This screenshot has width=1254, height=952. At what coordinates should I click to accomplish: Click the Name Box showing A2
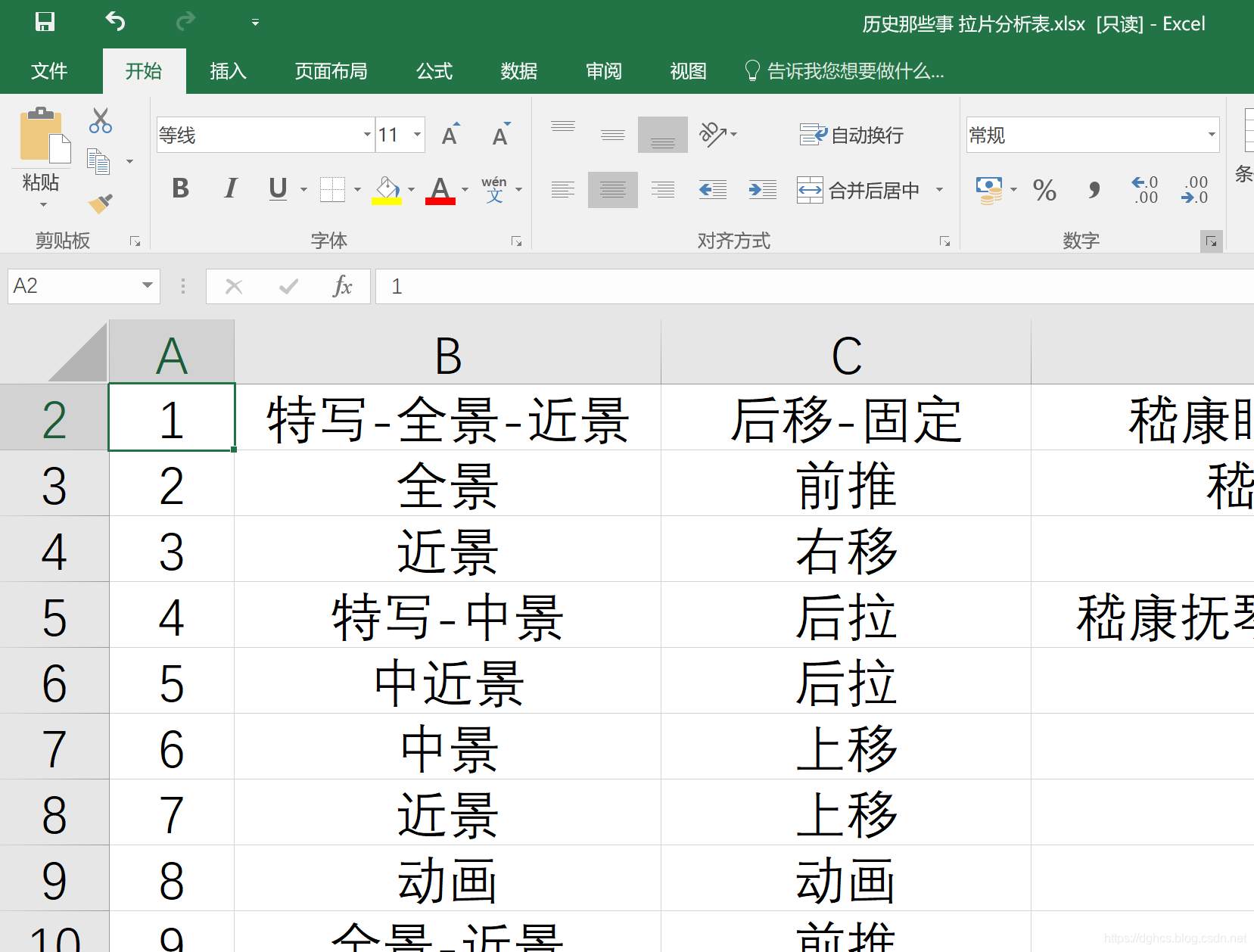[x=73, y=286]
